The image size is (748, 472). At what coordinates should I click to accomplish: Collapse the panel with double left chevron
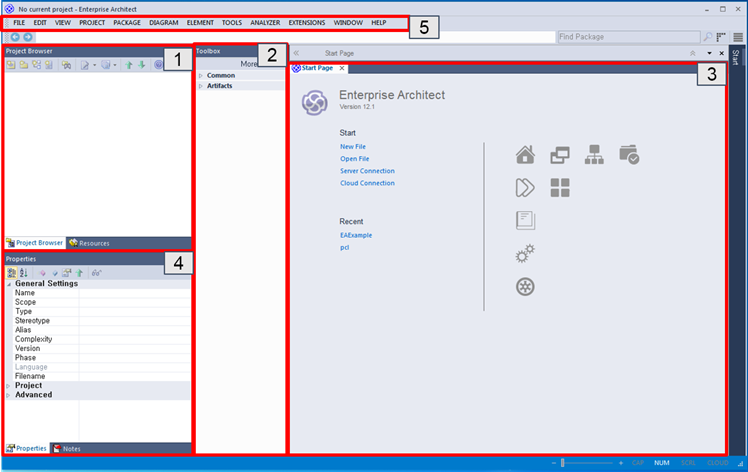[x=296, y=53]
